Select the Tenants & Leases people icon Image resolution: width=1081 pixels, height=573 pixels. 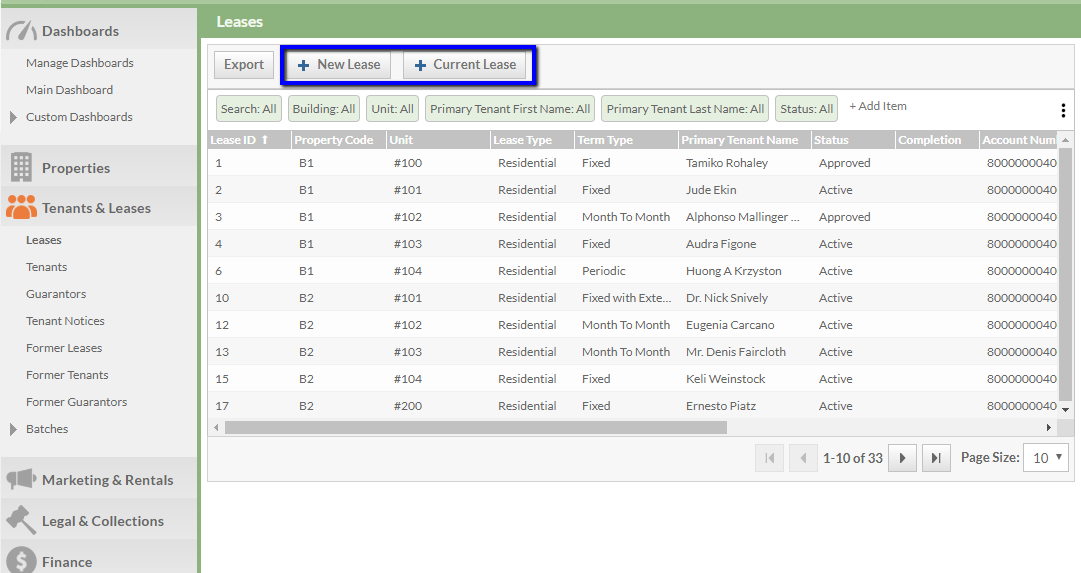click(21, 207)
